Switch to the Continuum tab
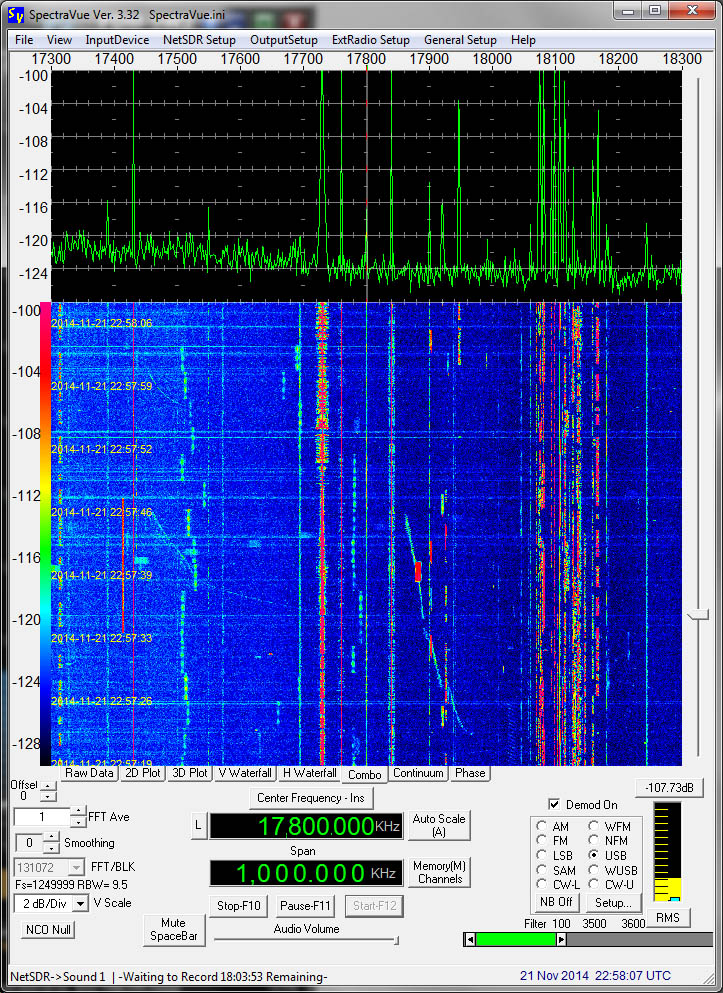 point(418,773)
